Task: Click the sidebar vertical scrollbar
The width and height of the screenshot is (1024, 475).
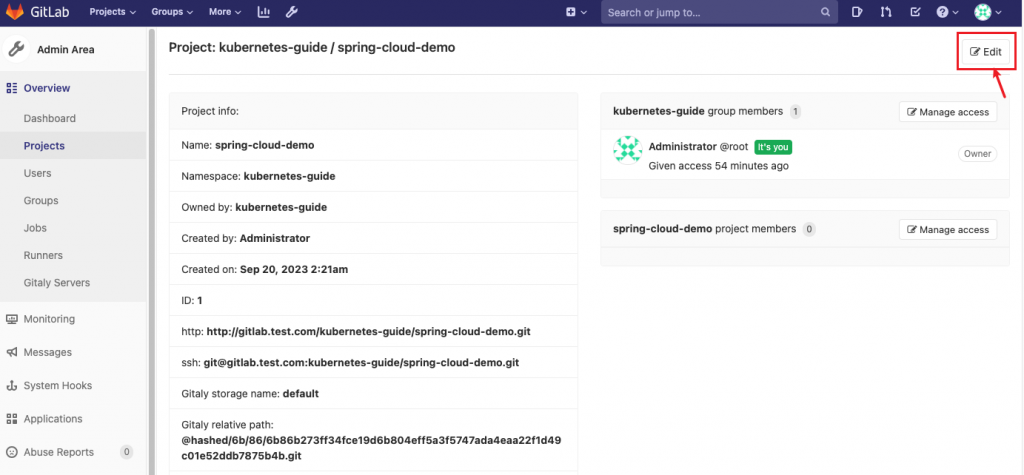Action: pos(152,251)
